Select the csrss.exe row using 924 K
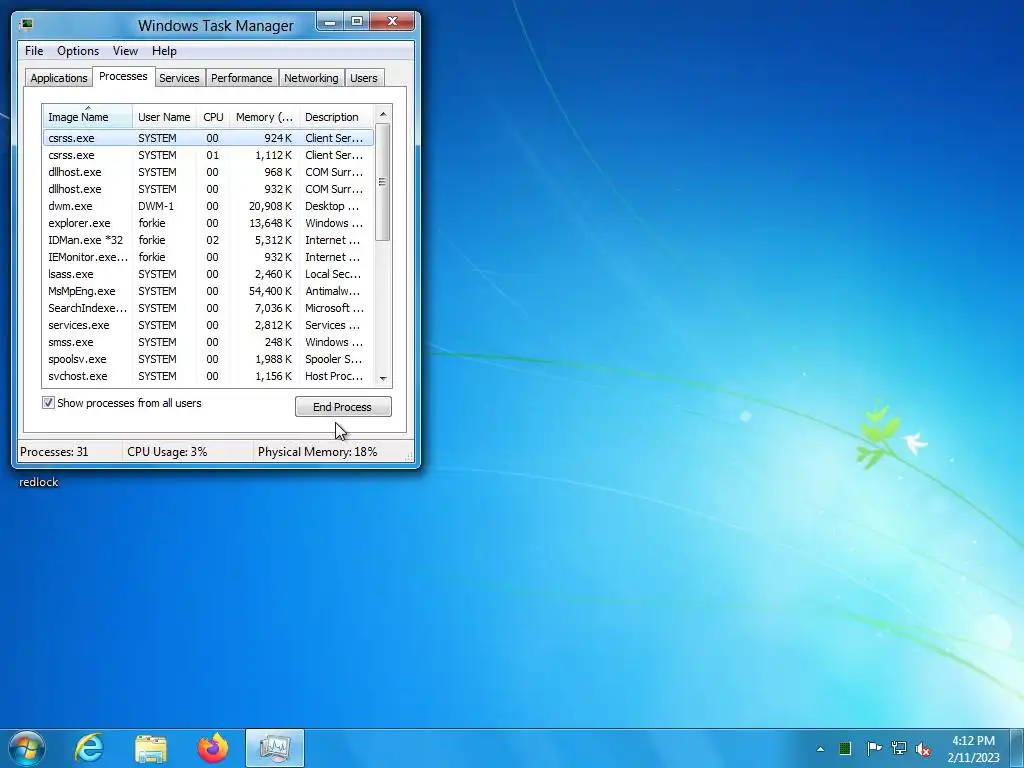Image resolution: width=1024 pixels, height=768 pixels. tap(208, 138)
